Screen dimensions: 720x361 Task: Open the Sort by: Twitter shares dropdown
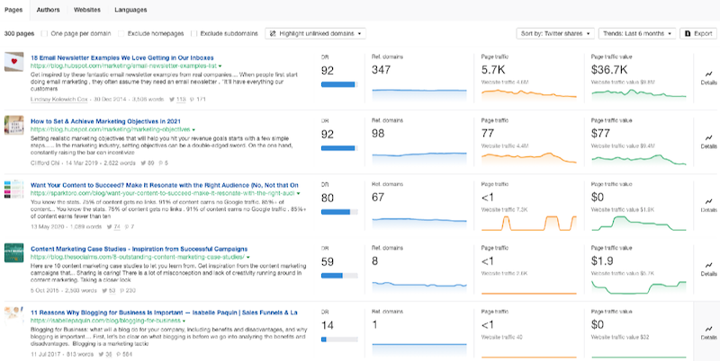[555, 34]
